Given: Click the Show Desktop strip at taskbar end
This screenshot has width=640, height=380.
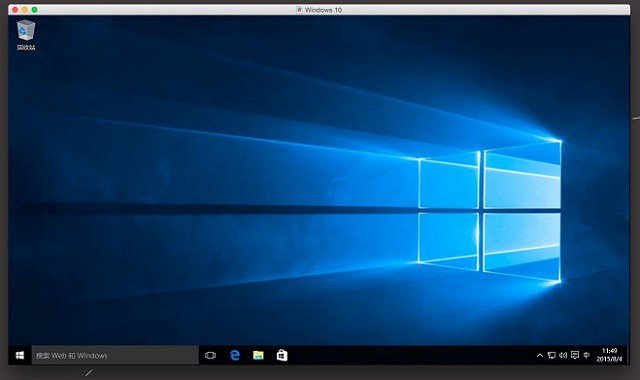Looking at the screenshot, I should [x=628, y=356].
